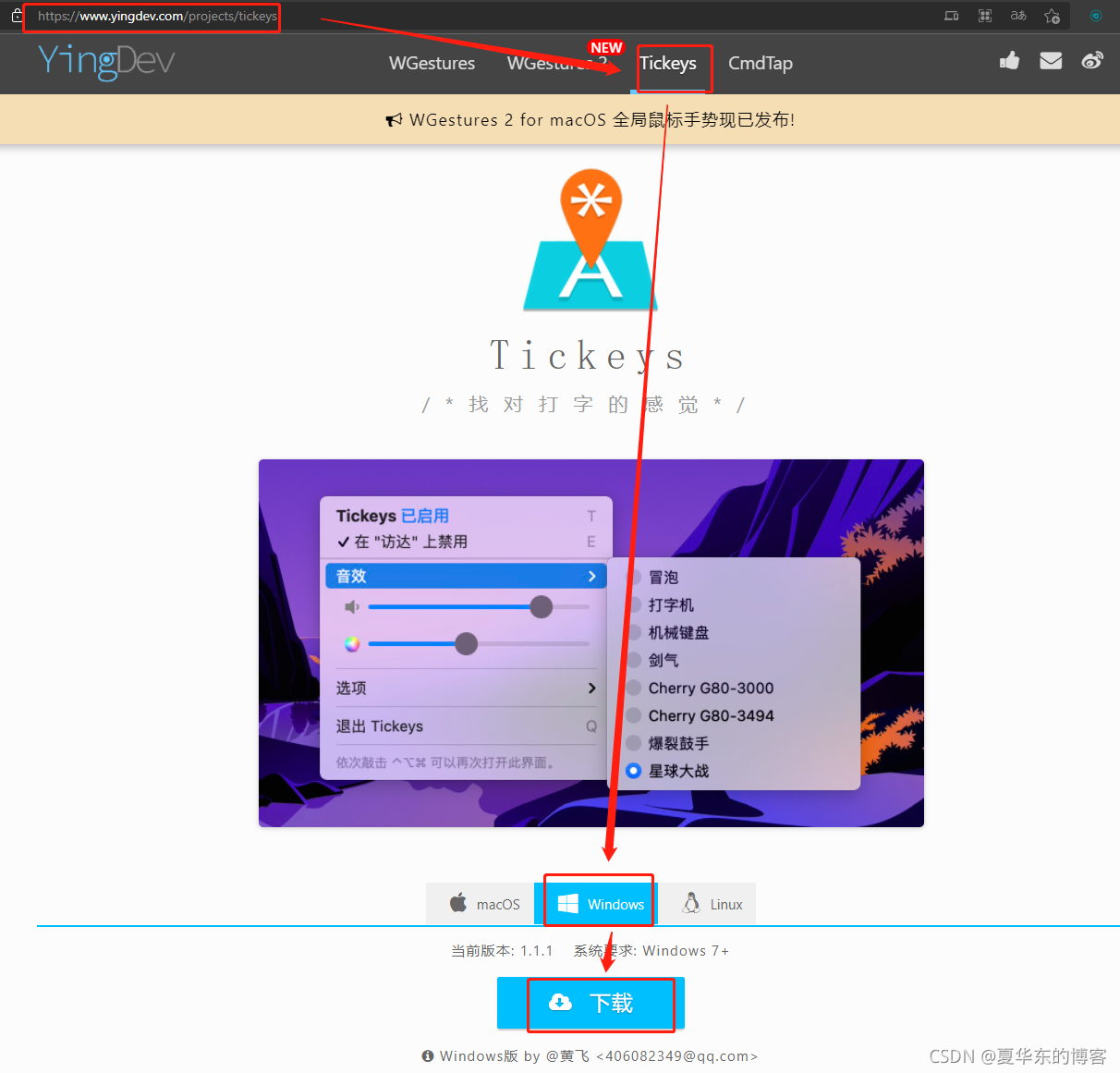Click the 音效 submenu arrow row
This screenshot has width=1120, height=1073.
(x=466, y=576)
